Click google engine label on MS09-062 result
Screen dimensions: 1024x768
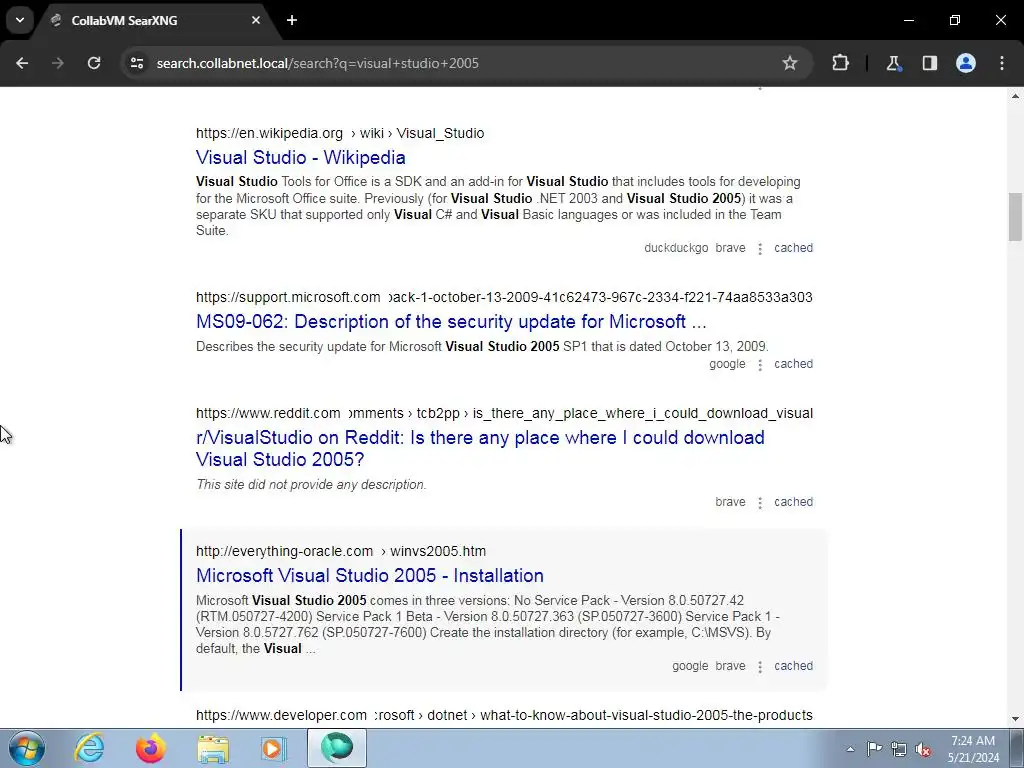[727, 364]
